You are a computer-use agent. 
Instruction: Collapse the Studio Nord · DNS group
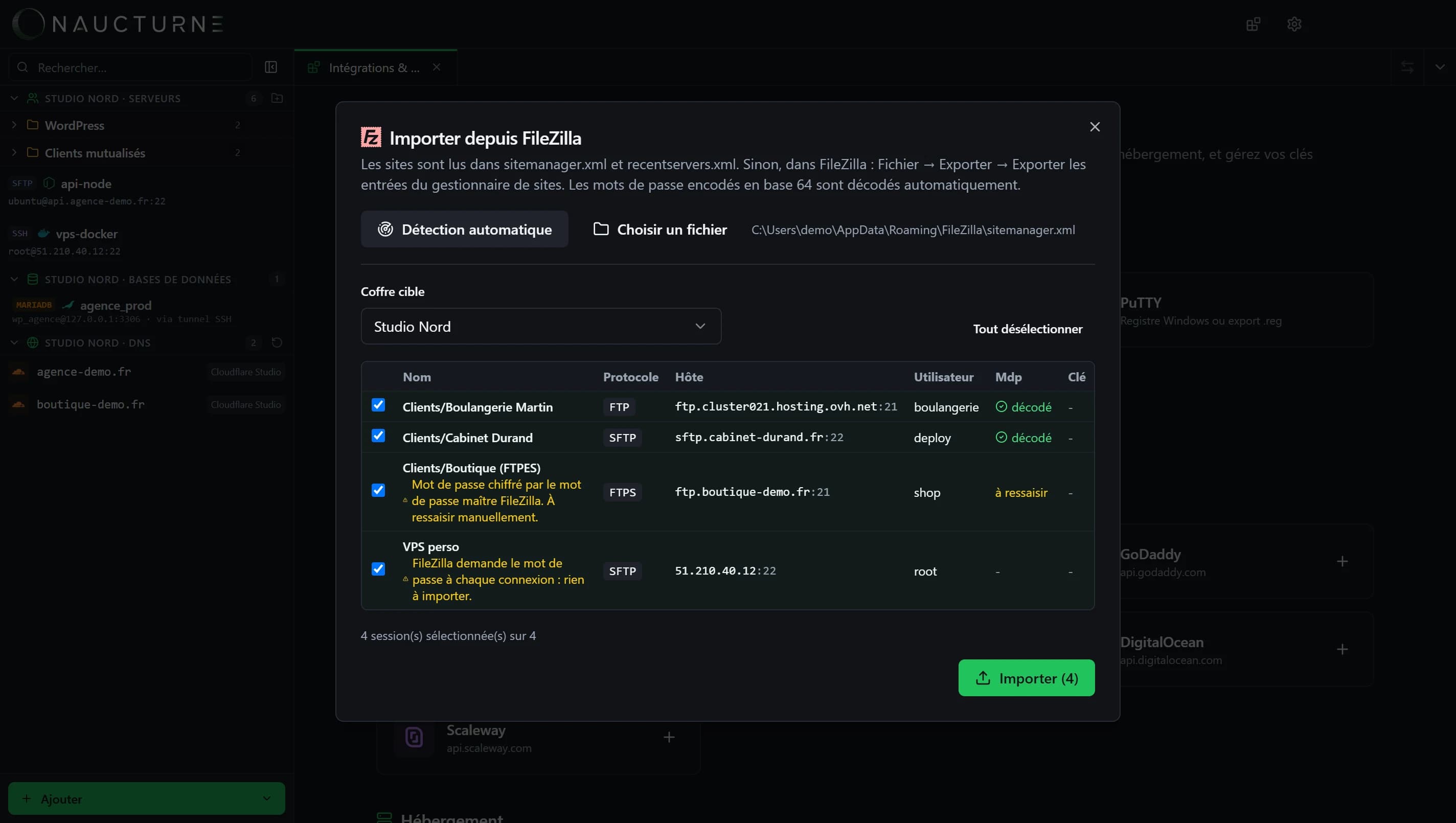(x=14, y=342)
